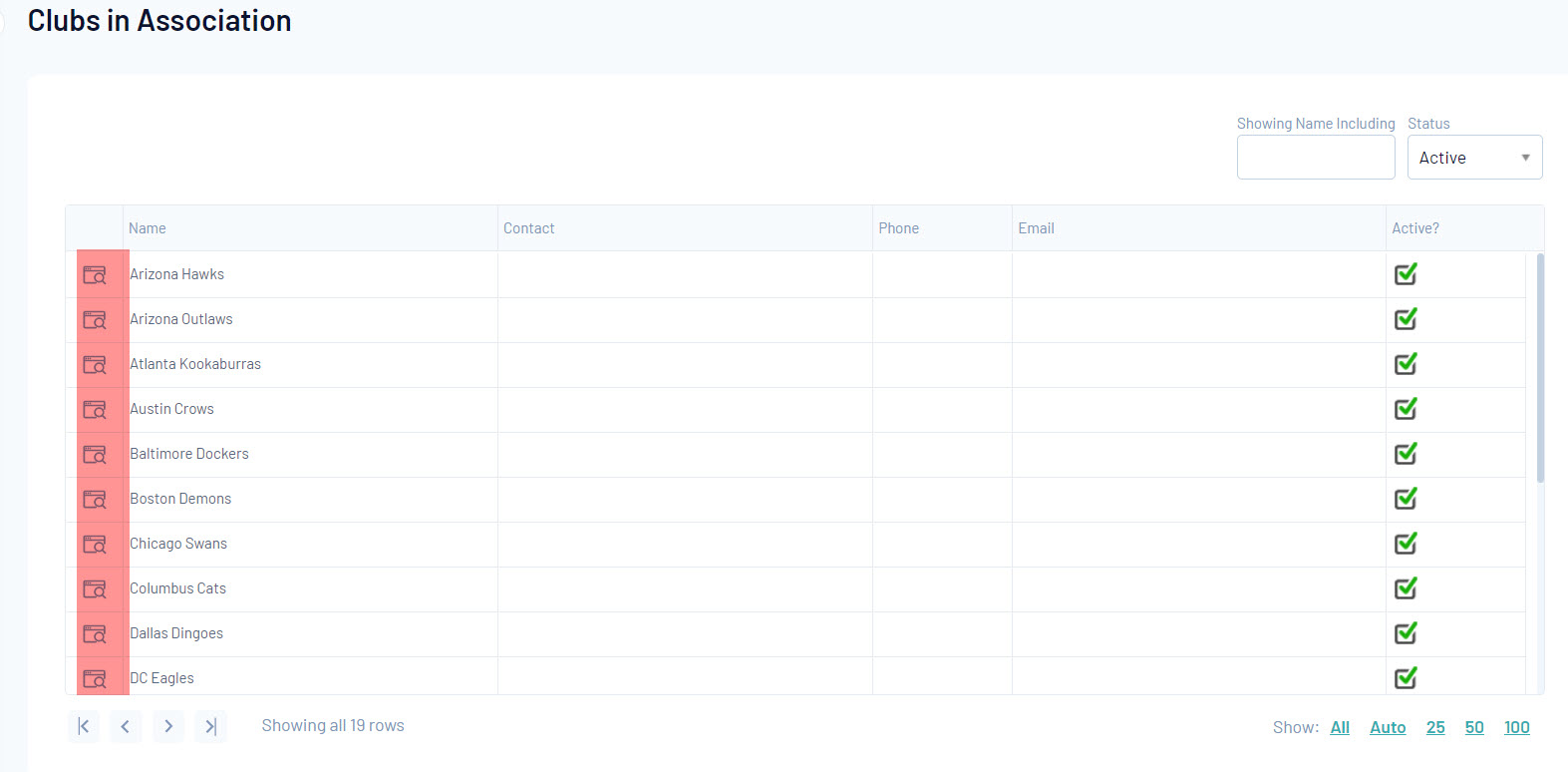Open the view icon for Boston Demons
This screenshot has height=772, width=1568.
95,500
